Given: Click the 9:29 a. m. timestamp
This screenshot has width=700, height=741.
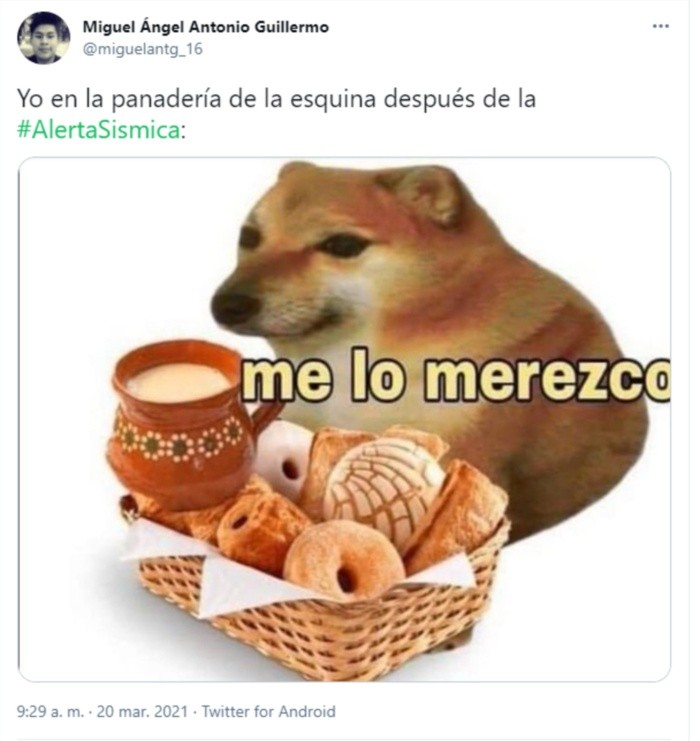Looking at the screenshot, I should point(50,711).
